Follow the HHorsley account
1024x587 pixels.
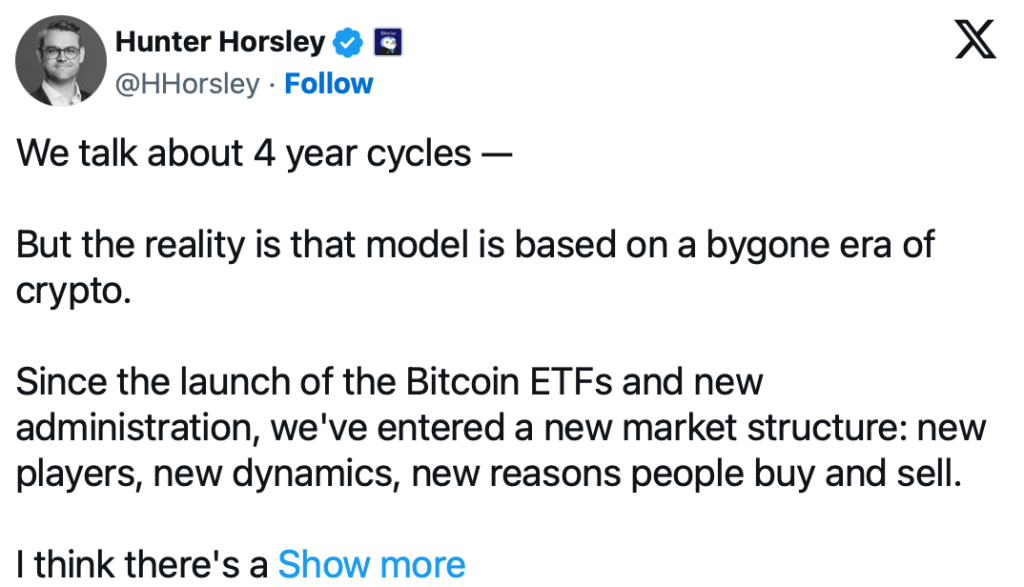[328, 84]
